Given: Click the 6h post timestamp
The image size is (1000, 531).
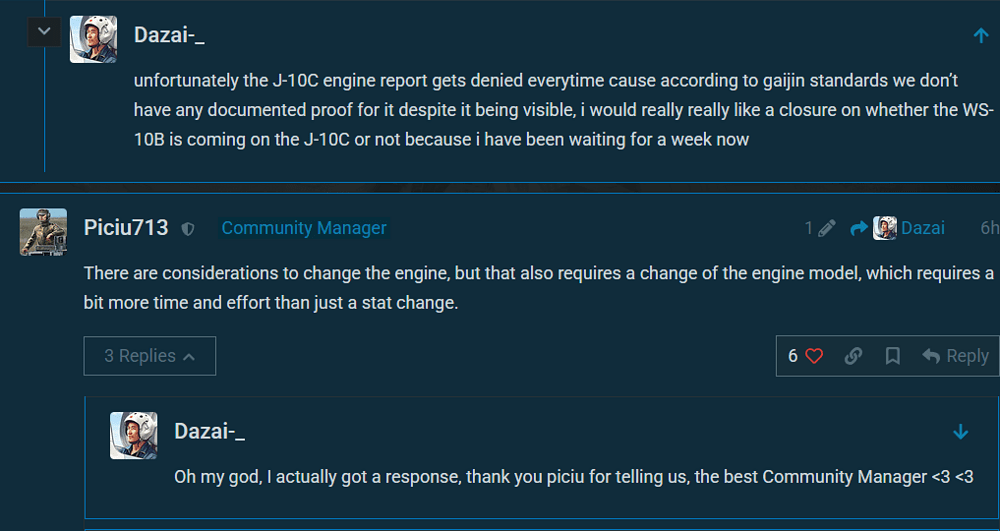Looking at the screenshot, I should point(989,228).
